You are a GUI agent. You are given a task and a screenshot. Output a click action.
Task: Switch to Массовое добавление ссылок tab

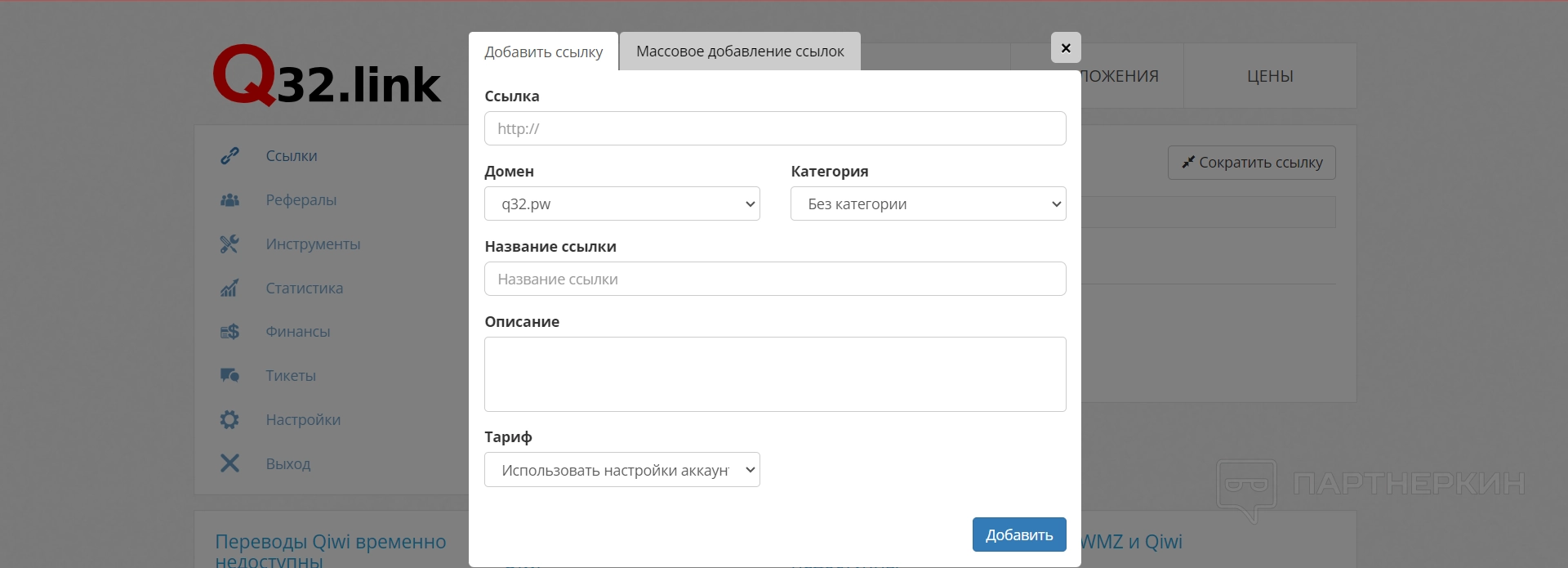(740, 51)
